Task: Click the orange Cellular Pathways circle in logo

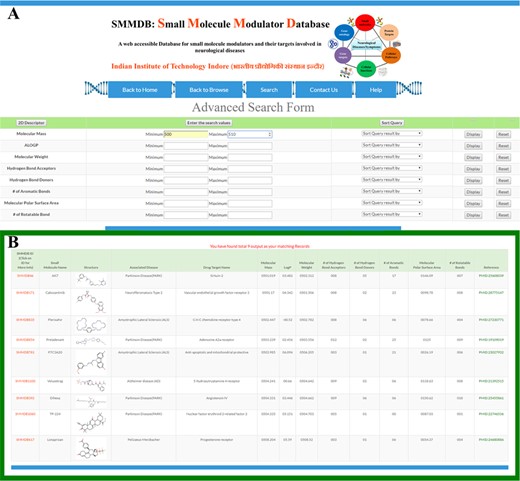Action: coord(391,55)
